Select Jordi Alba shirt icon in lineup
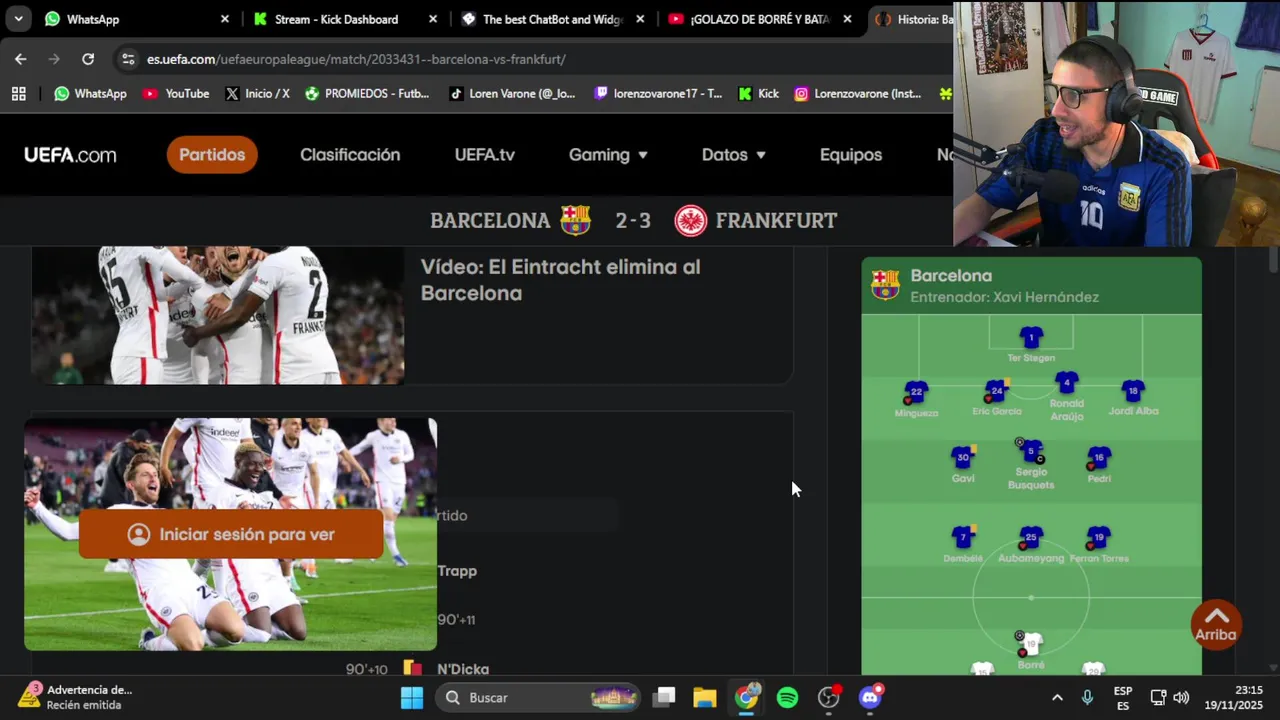Image resolution: width=1280 pixels, height=720 pixels. [1133, 391]
